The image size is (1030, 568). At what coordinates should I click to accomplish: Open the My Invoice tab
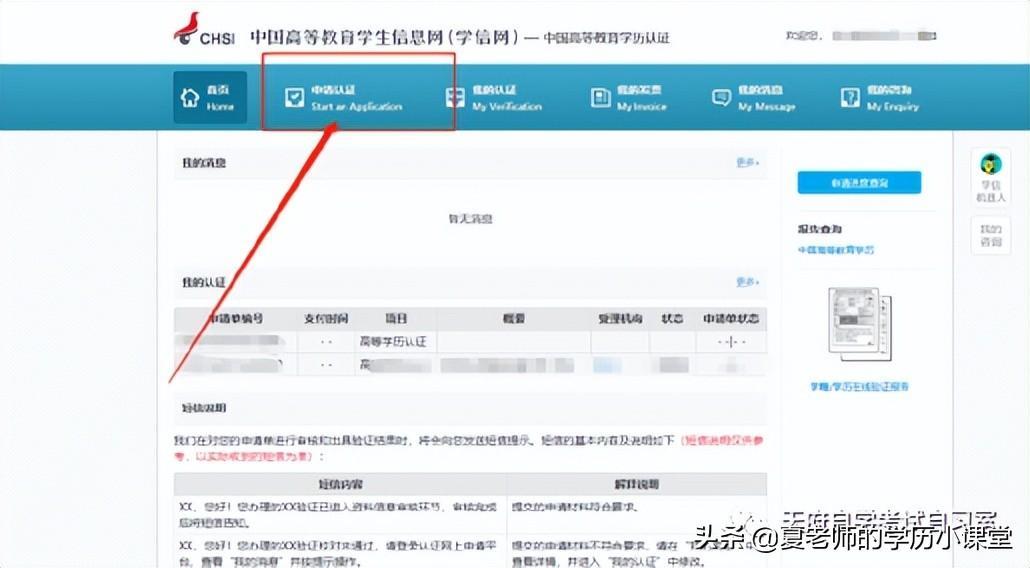629,98
